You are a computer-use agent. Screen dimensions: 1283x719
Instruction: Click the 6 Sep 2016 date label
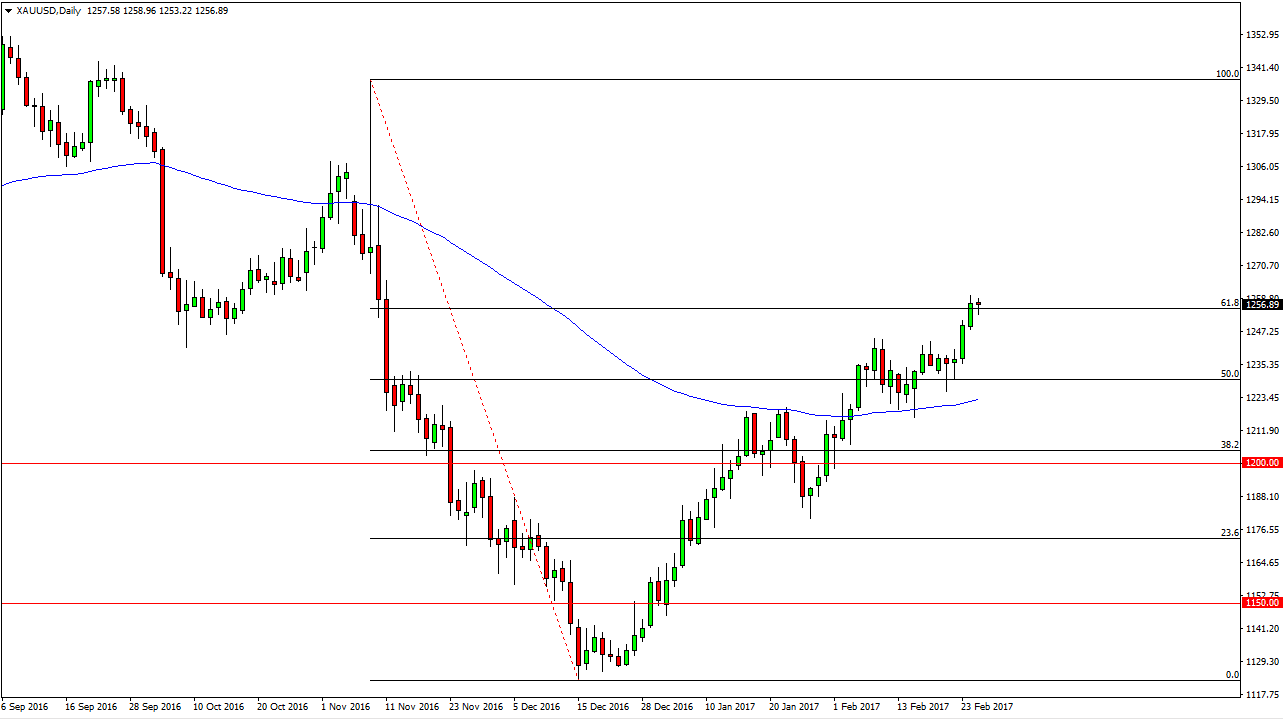pyautogui.click(x=27, y=706)
